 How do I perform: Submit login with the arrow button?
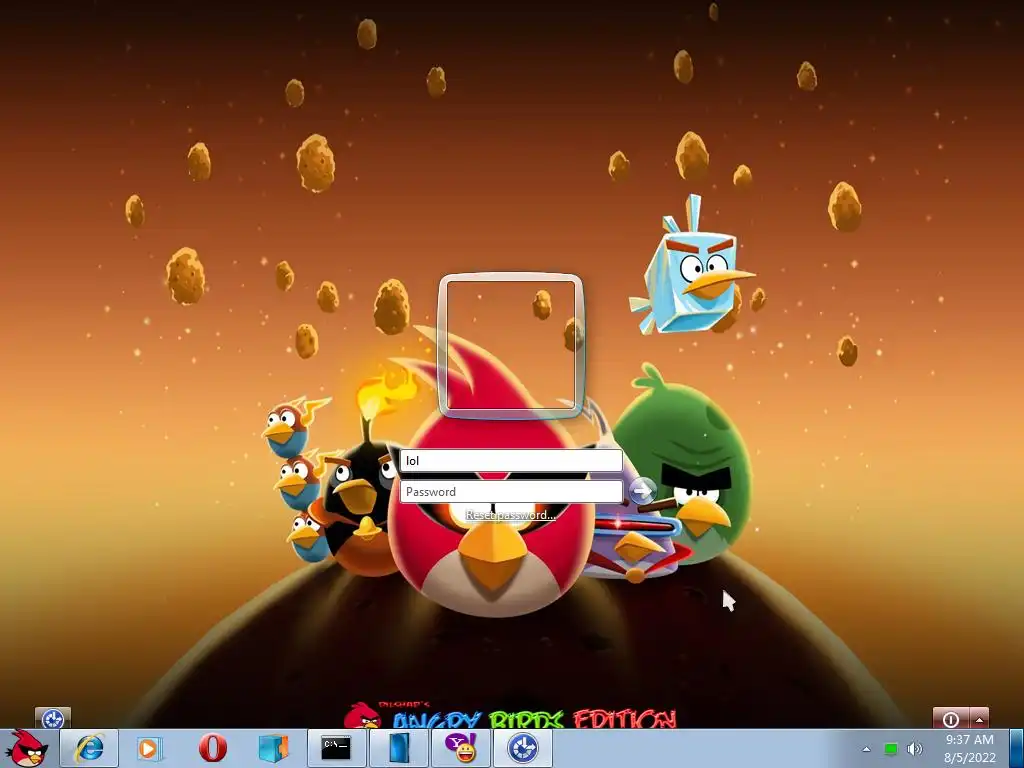click(643, 490)
